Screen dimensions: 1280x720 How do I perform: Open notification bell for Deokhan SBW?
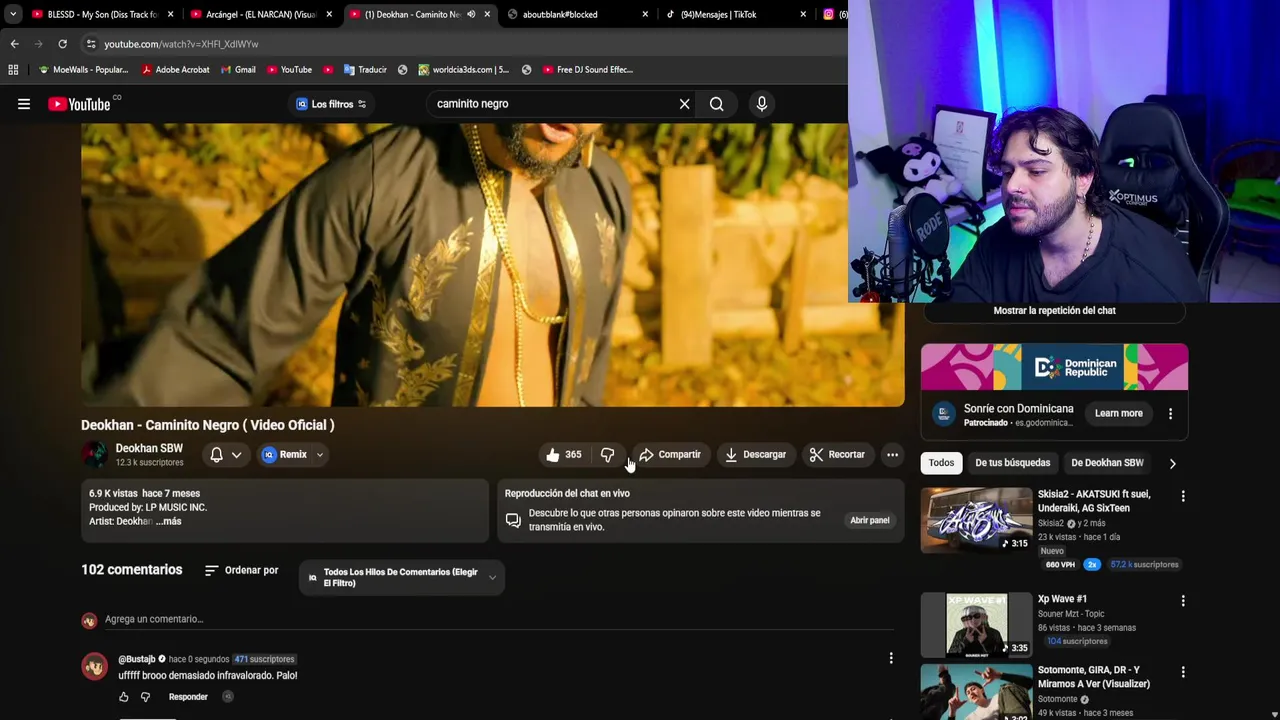click(x=216, y=455)
